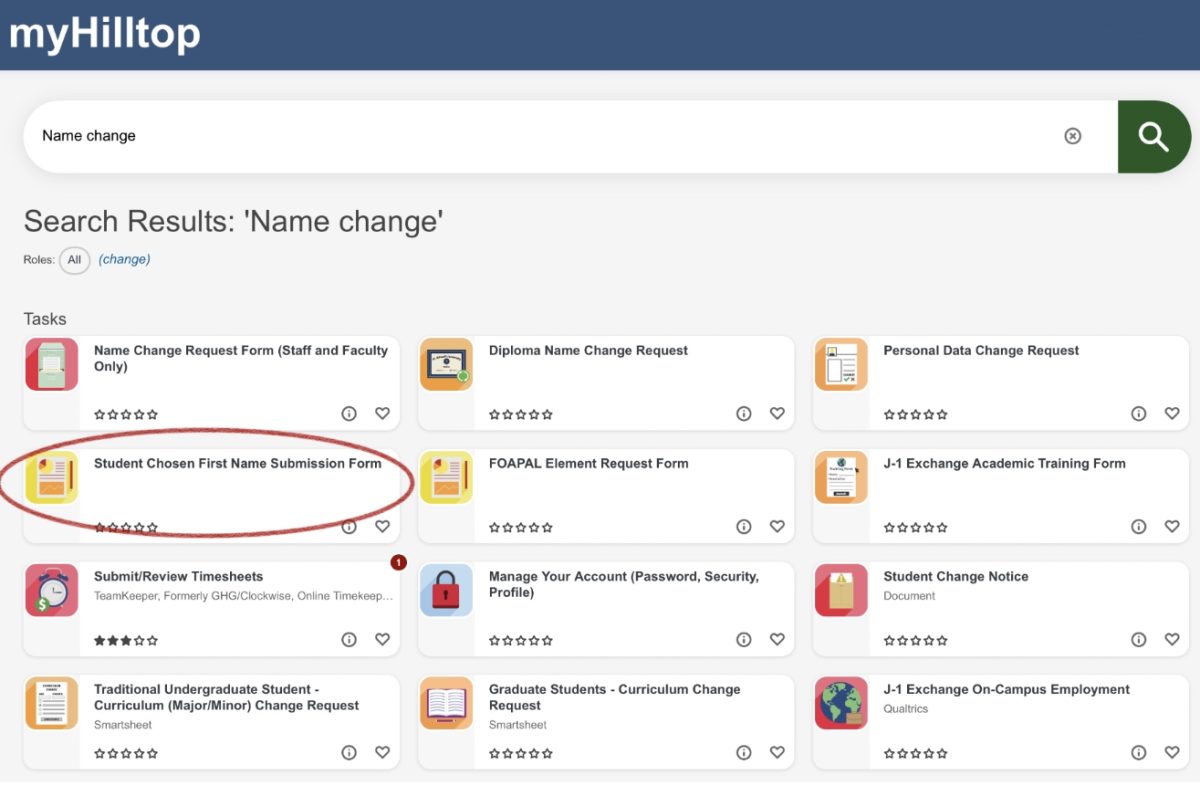Open Student Change Notice title
This screenshot has height=796, width=1200.
956,576
